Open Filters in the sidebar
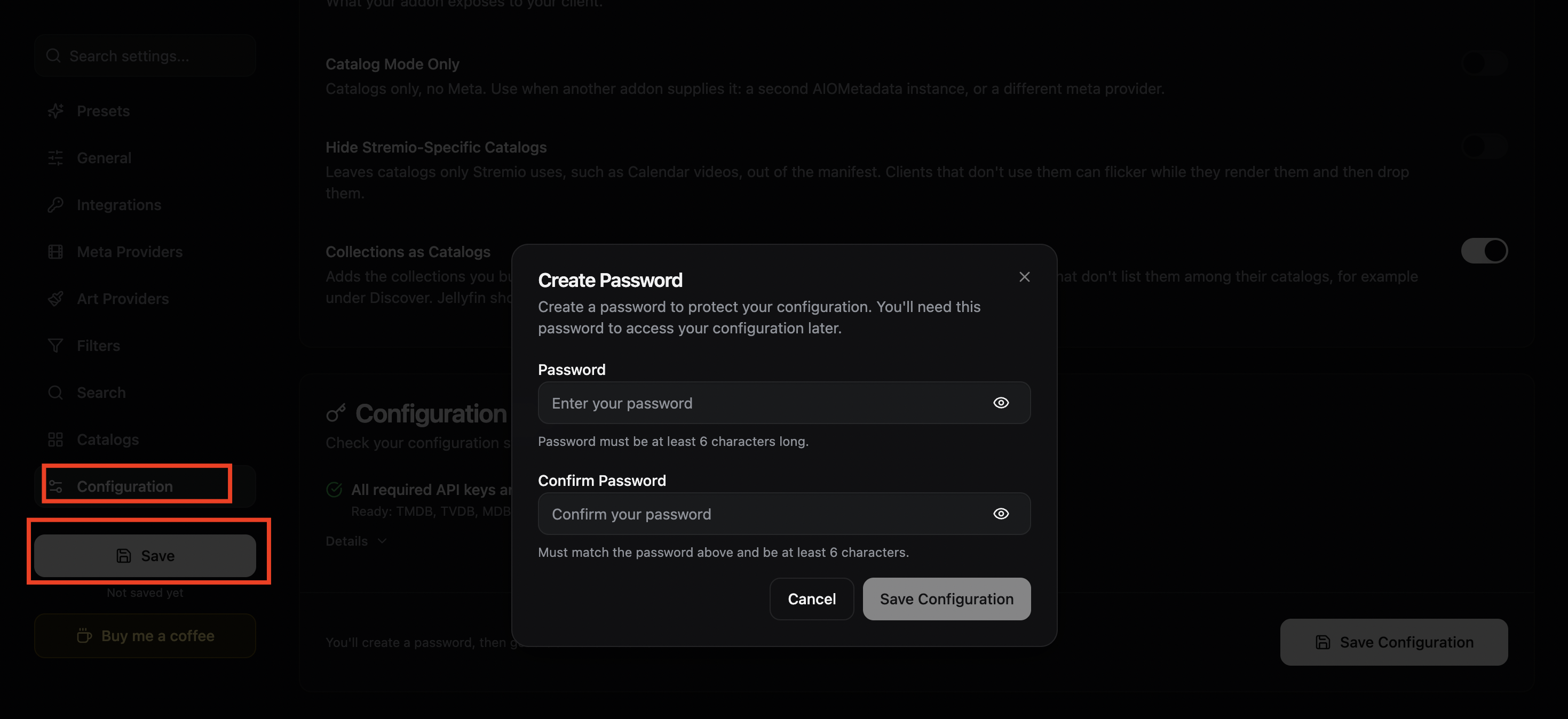 pyautogui.click(x=145, y=345)
